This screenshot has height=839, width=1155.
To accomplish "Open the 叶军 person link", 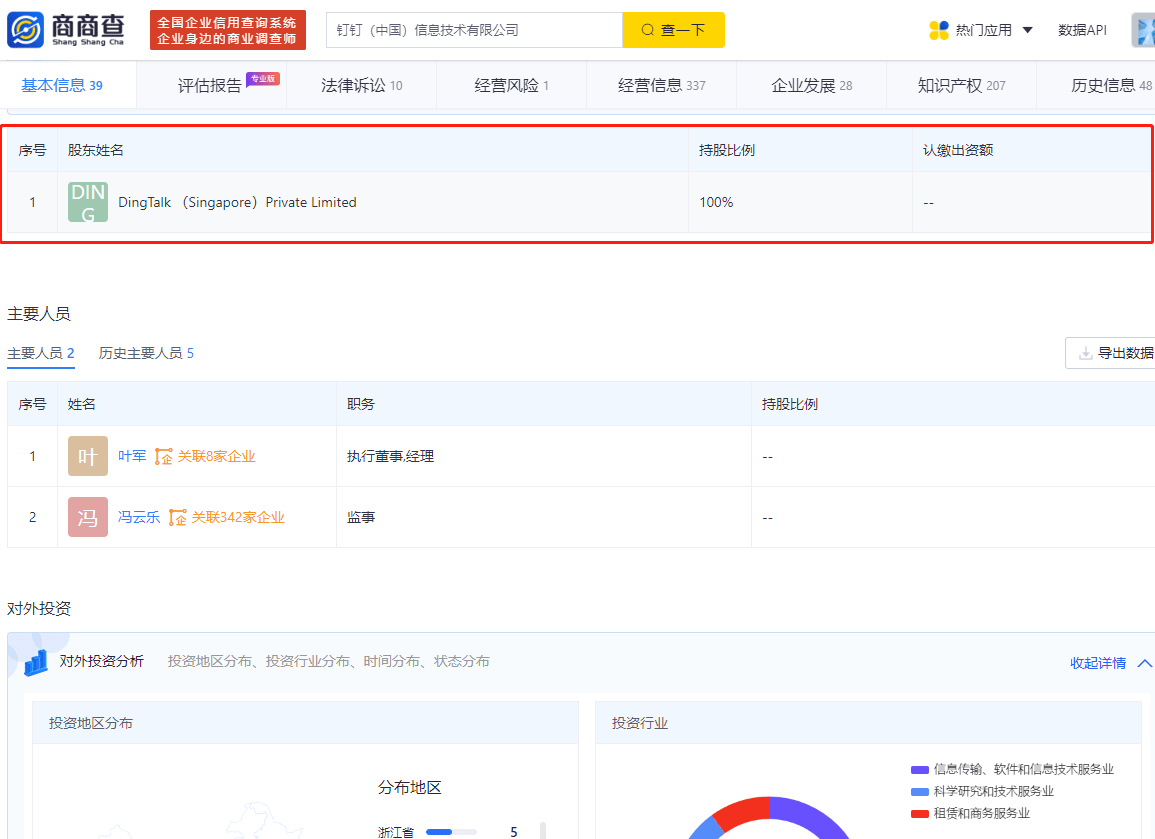I will click(132, 456).
